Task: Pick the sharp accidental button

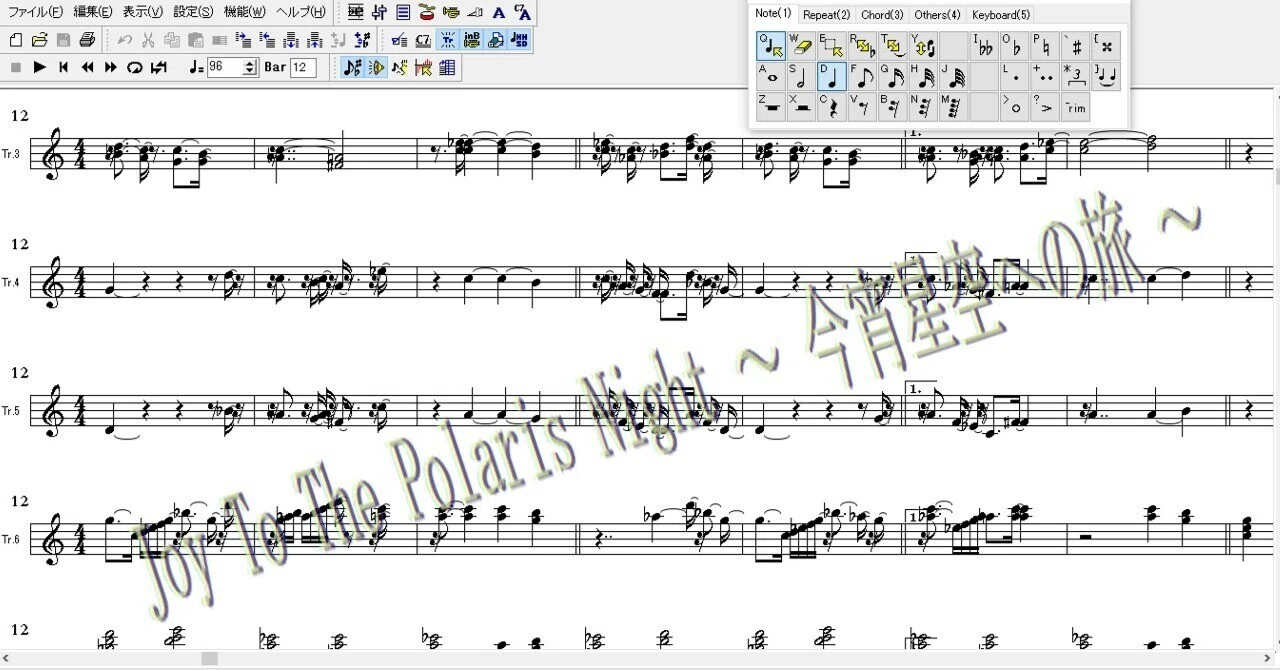Action: tap(1075, 46)
